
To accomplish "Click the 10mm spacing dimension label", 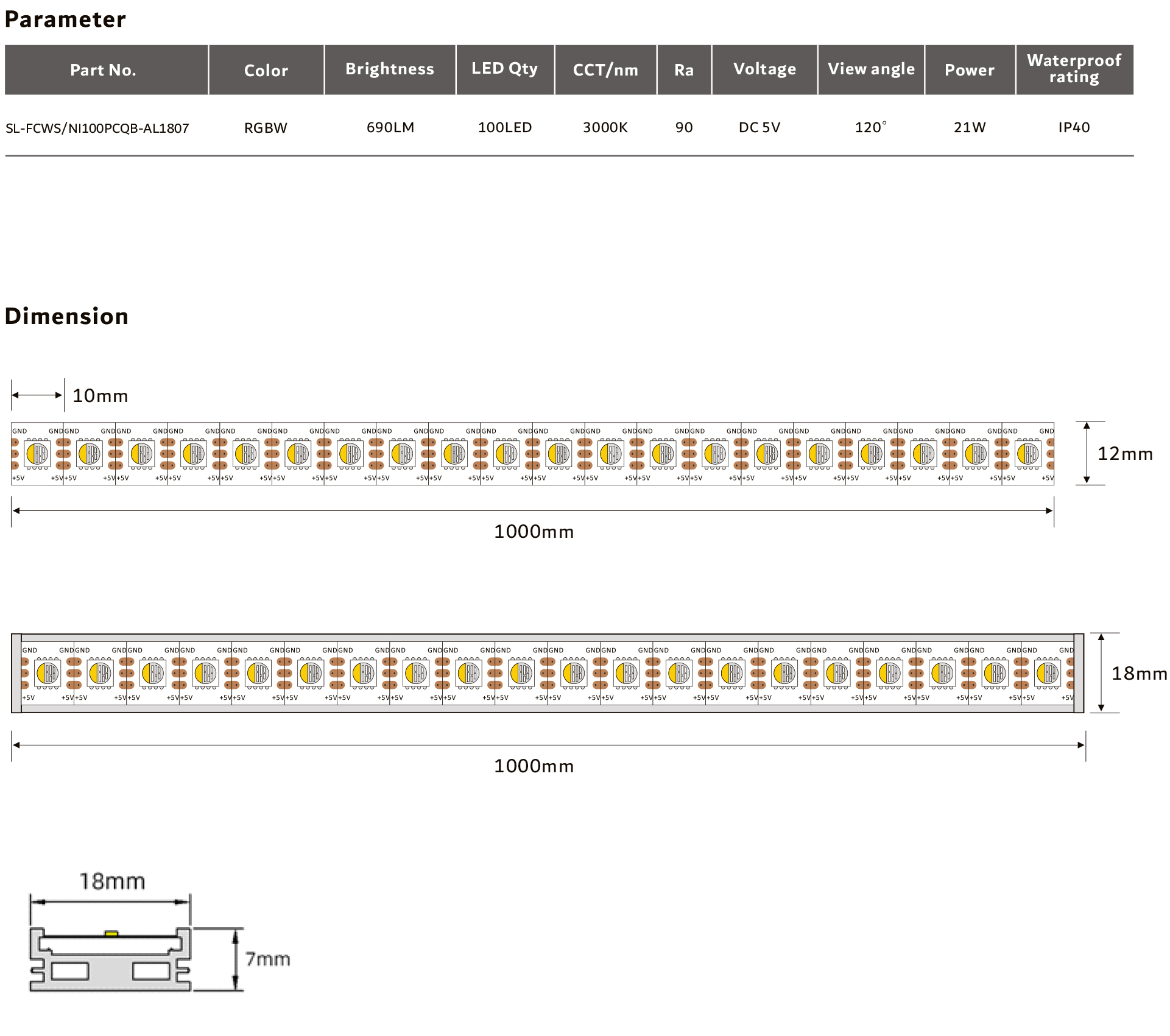I will 100,396.
